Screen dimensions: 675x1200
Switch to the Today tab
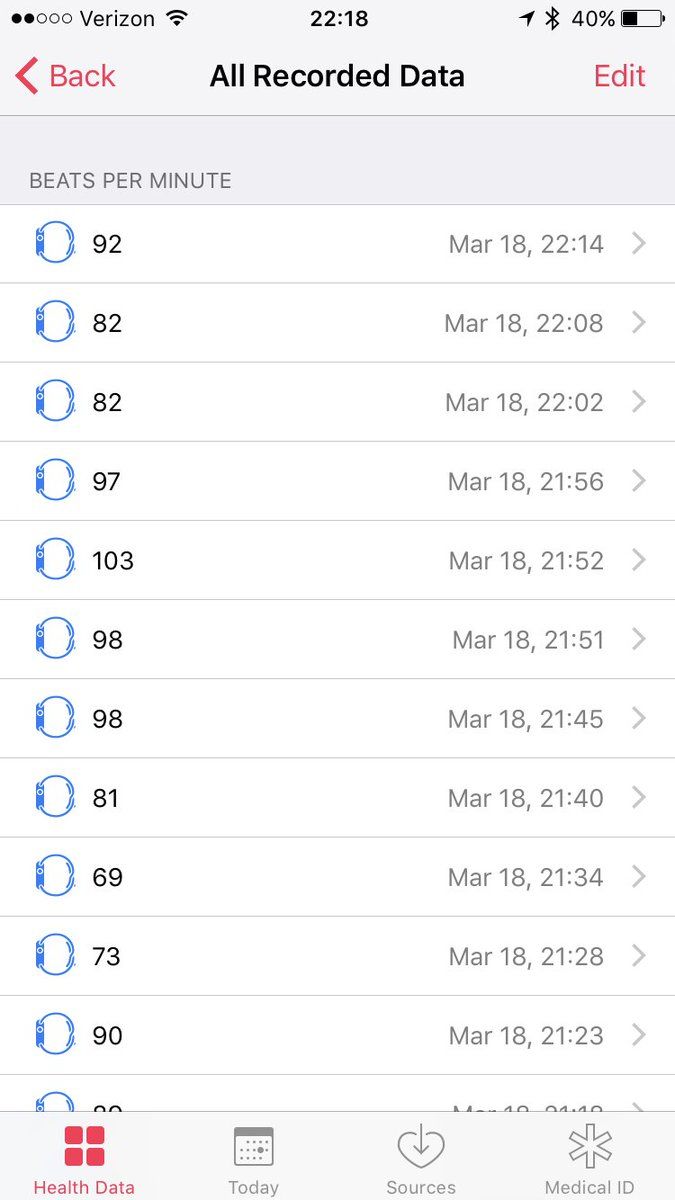253,1160
